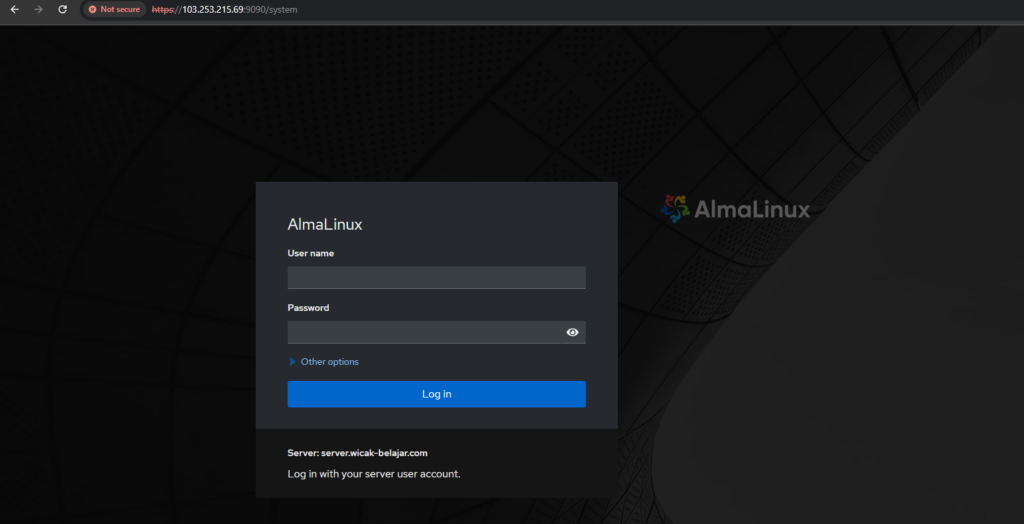Go forward using the browser forward arrow

tap(39, 10)
